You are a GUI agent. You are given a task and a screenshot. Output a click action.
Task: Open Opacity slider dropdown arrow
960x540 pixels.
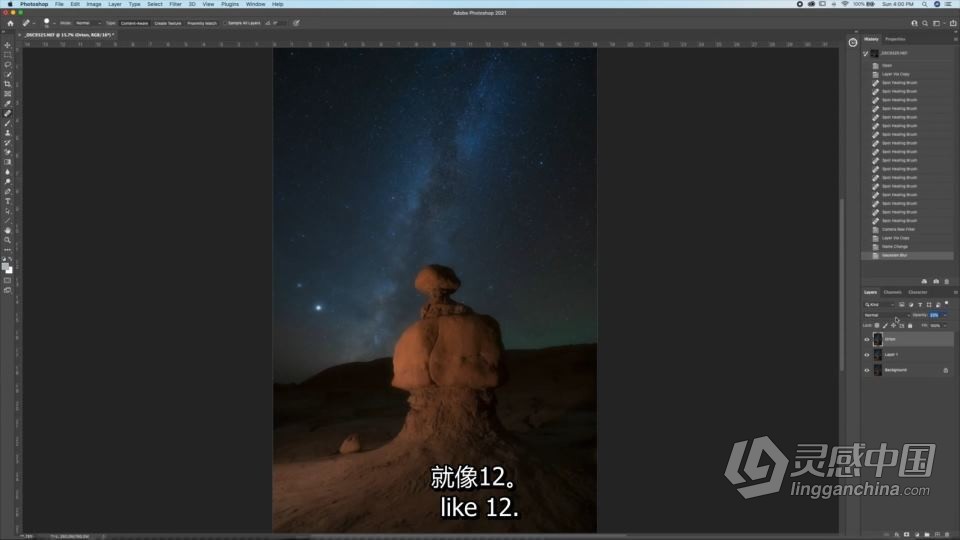(945, 315)
